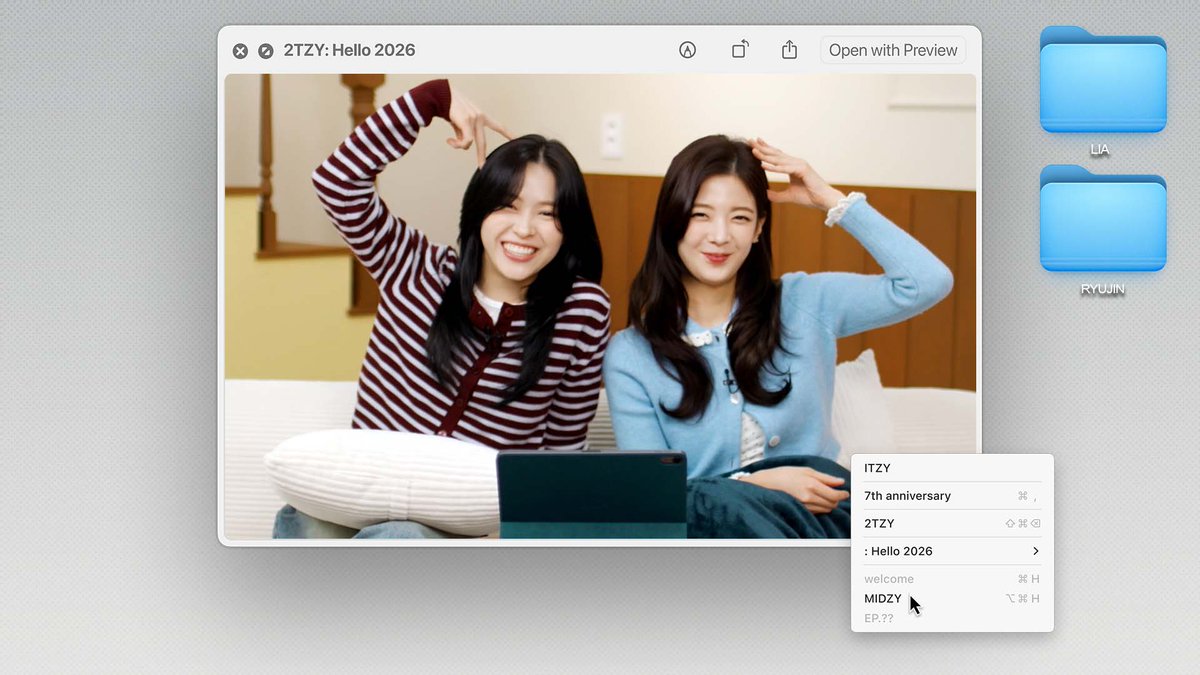
Task: Choose 2TZY in the context menu
Action: (x=880, y=522)
